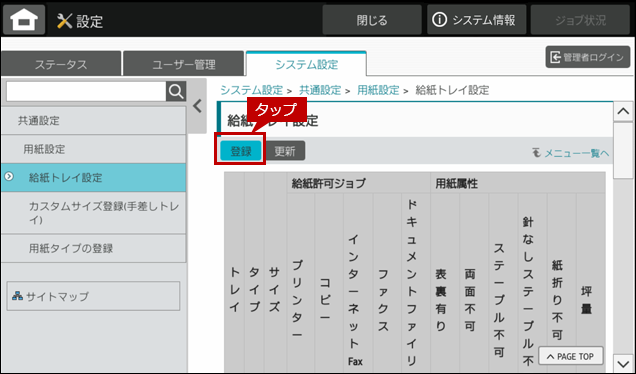Click システム設定 breadcrumb link
This screenshot has height=374, width=636.
tap(251, 90)
